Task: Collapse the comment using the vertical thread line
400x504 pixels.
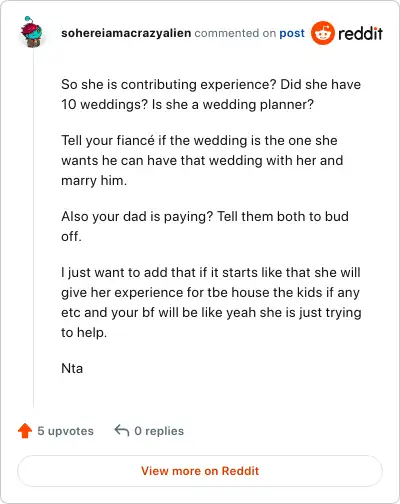Action: point(34,228)
